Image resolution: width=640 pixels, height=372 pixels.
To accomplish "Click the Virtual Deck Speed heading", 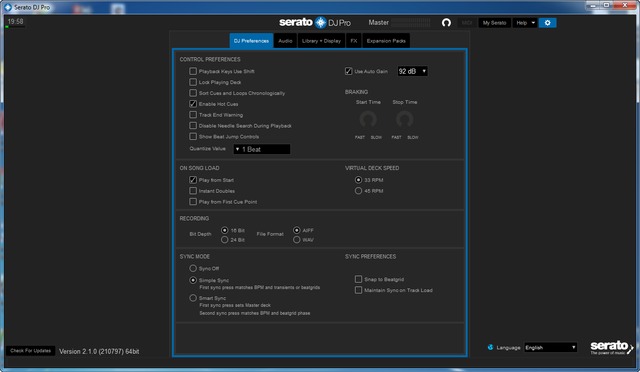I will [x=372, y=168].
